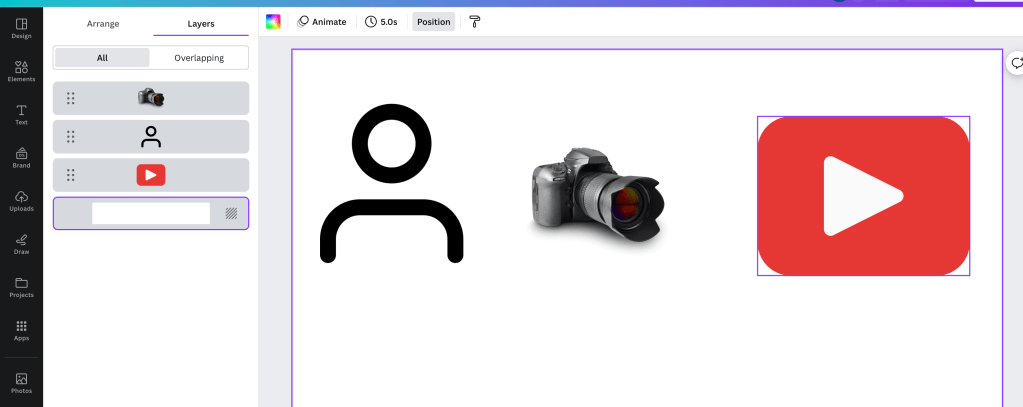Image resolution: width=1023 pixels, height=407 pixels.
Task: Open the background color picker swatch
Action: [273, 22]
